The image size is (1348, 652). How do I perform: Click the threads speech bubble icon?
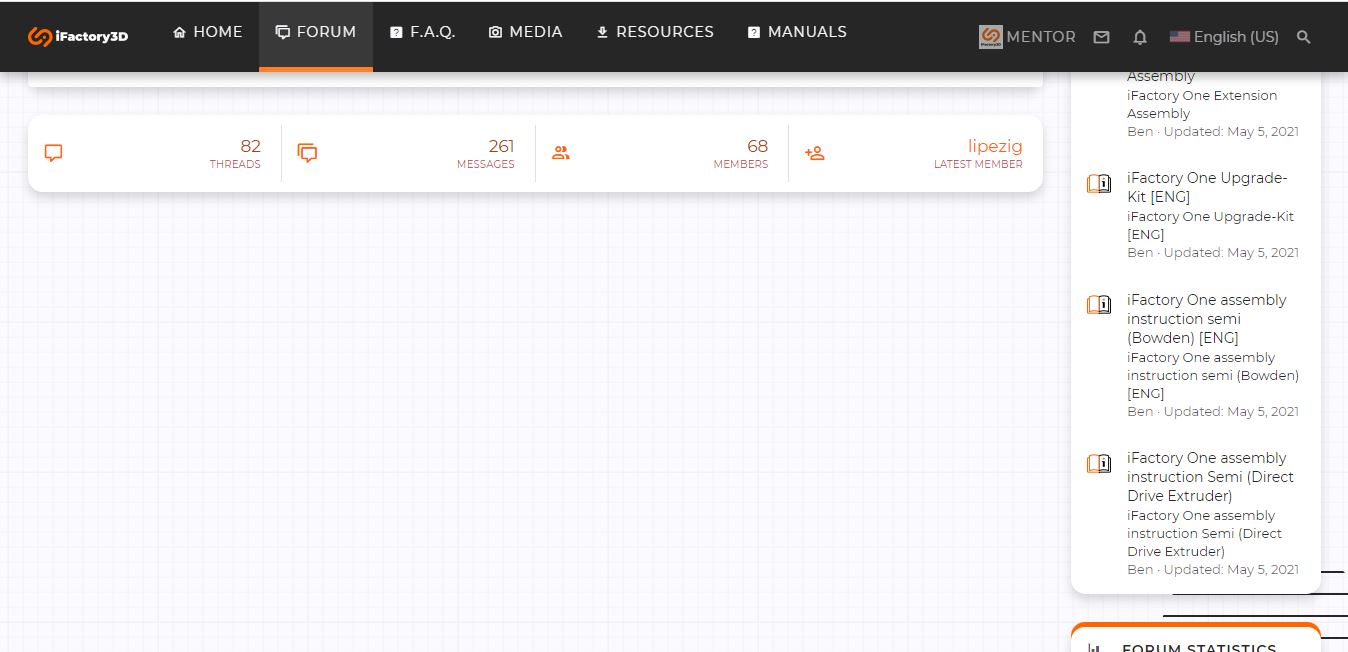point(54,153)
